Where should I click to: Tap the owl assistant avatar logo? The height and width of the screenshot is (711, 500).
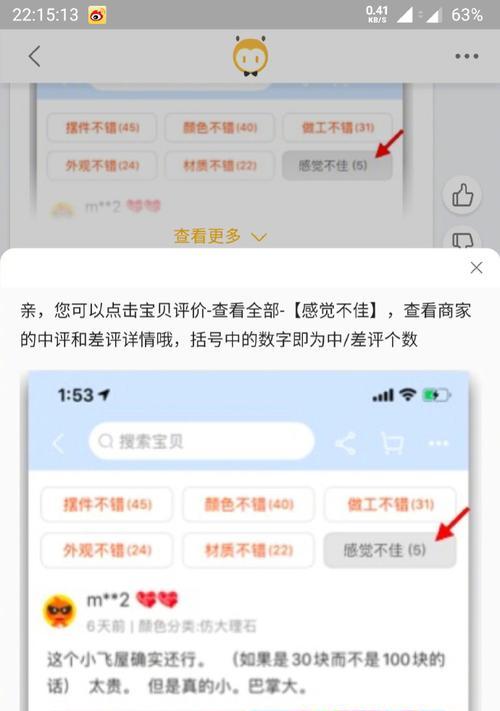click(x=250, y=56)
